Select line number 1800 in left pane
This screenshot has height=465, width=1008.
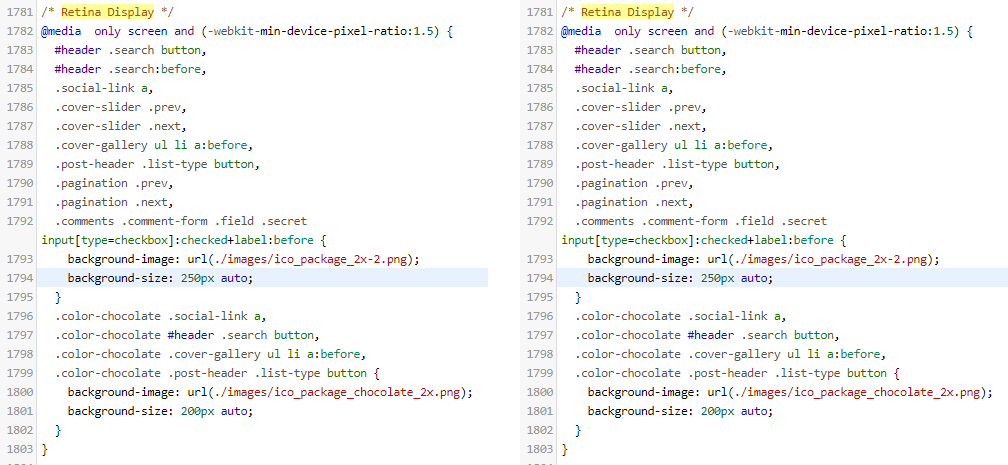pos(19,392)
